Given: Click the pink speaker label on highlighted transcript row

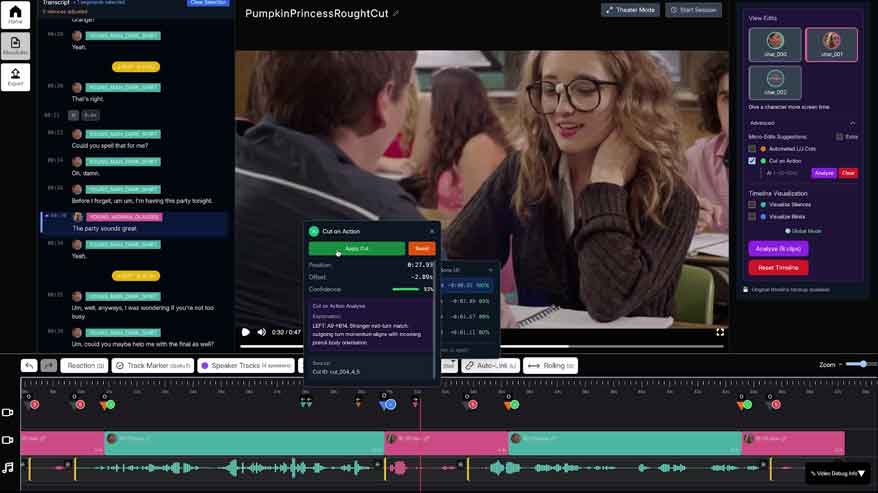Looking at the screenshot, I should pos(124,217).
